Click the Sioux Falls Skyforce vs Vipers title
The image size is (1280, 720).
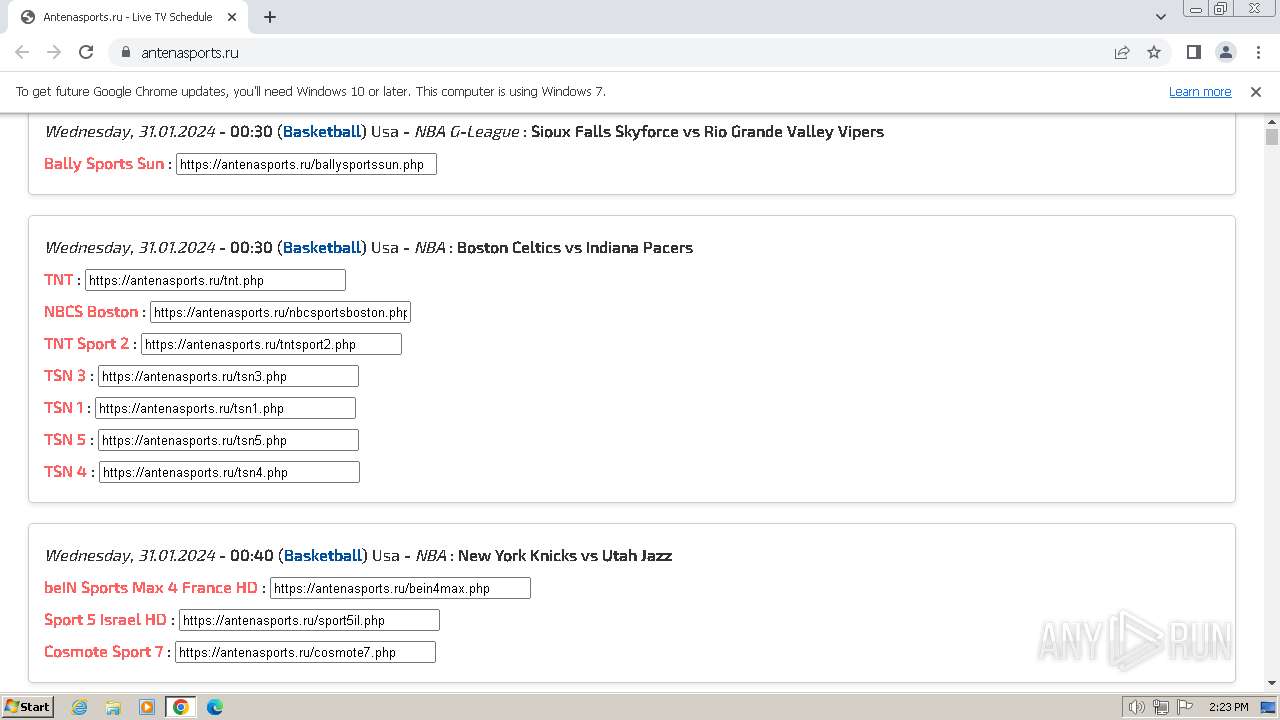coord(708,132)
